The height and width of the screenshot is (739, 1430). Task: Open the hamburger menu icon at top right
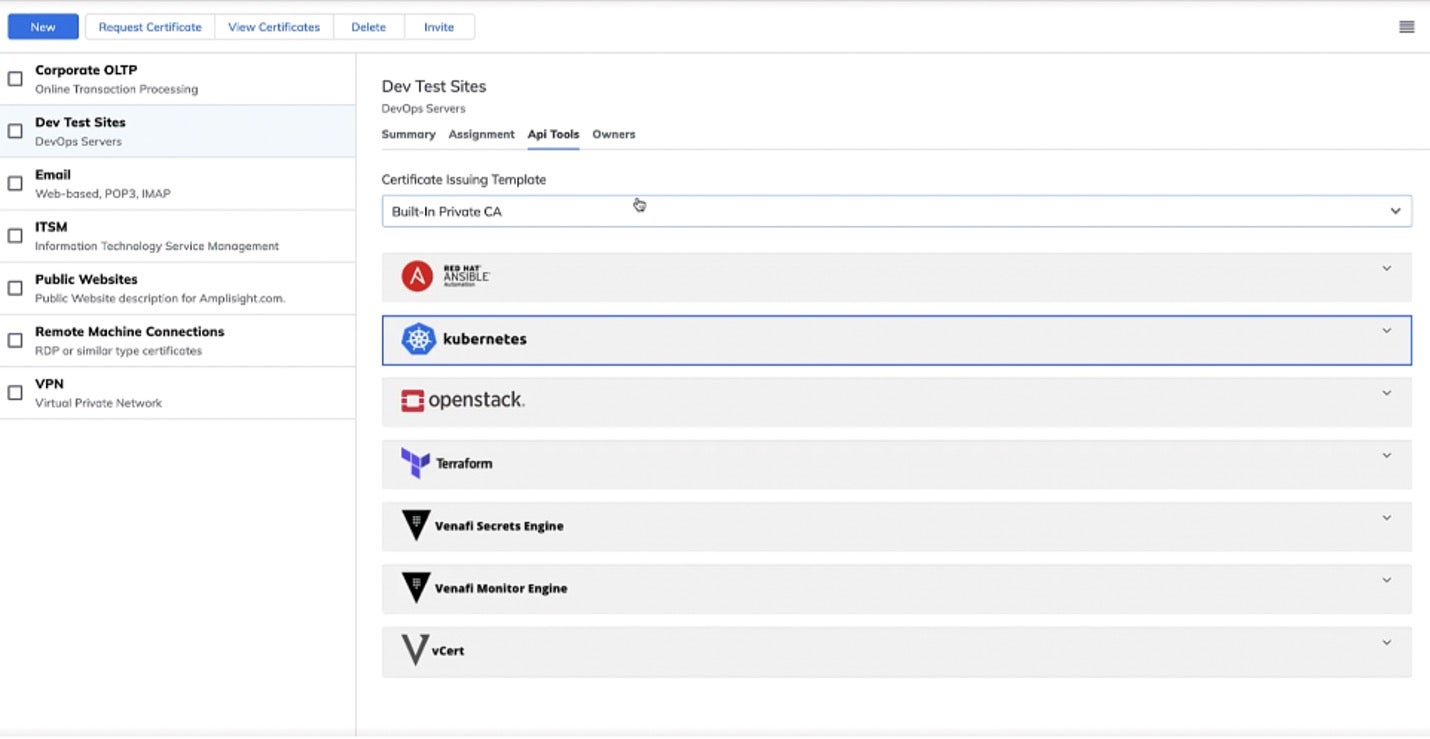point(1406,27)
